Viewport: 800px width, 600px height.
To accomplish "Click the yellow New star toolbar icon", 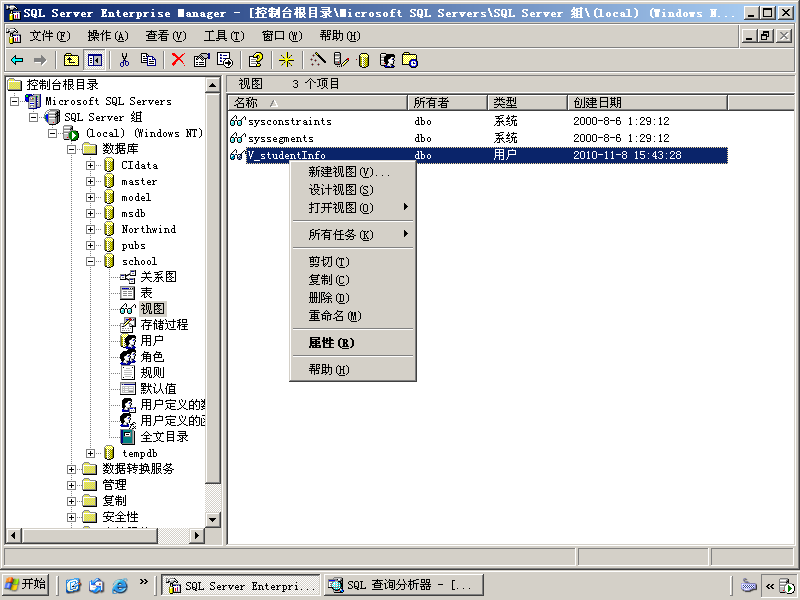I will click(x=286, y=60).
